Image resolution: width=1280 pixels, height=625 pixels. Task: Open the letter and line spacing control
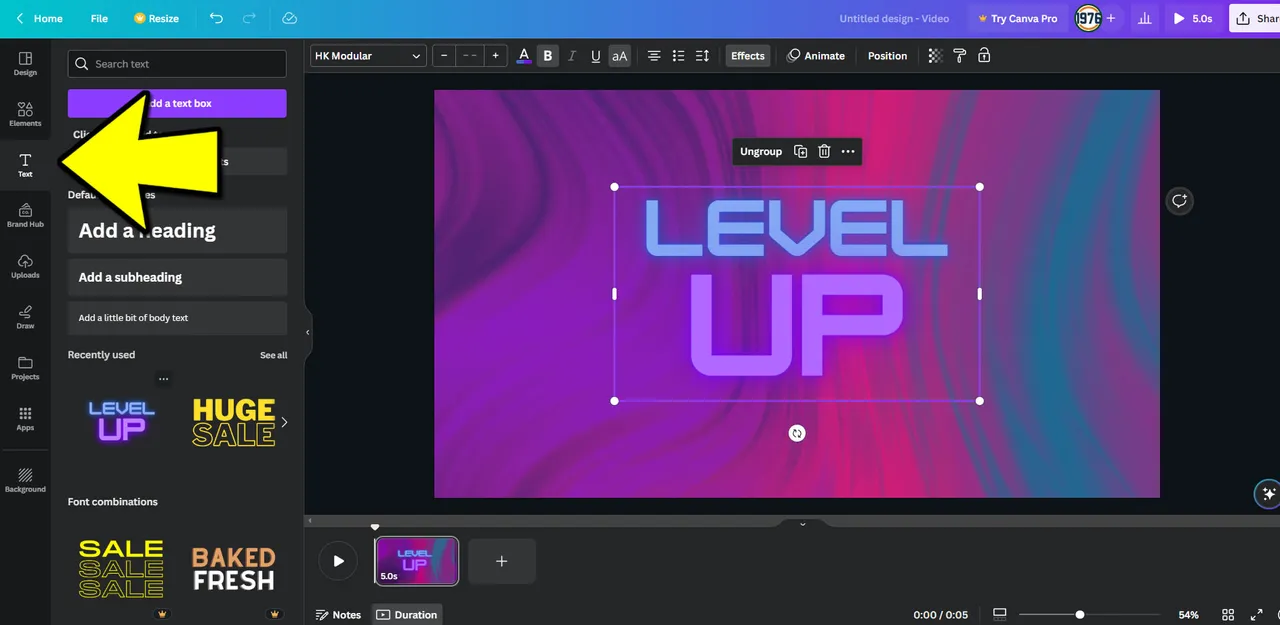702,56
